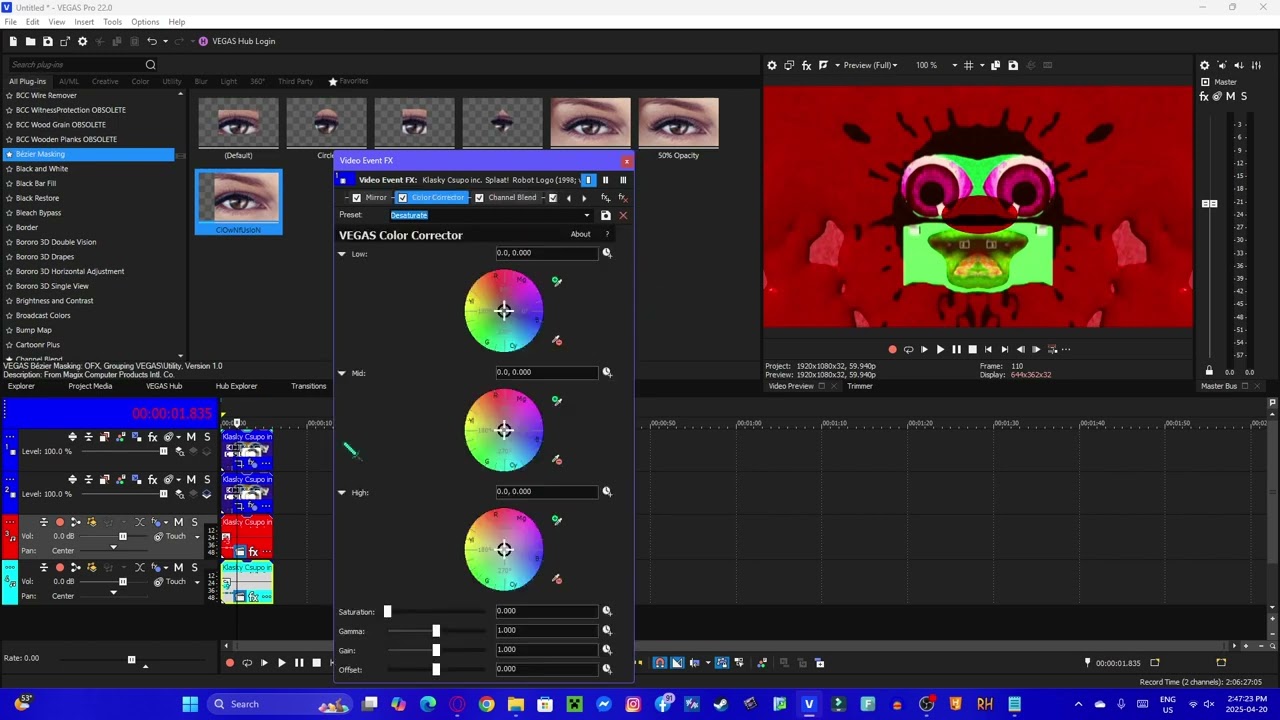Invert phase on audio track 4
This screenshot has height=720, width=1280.
tap(140, 567)
